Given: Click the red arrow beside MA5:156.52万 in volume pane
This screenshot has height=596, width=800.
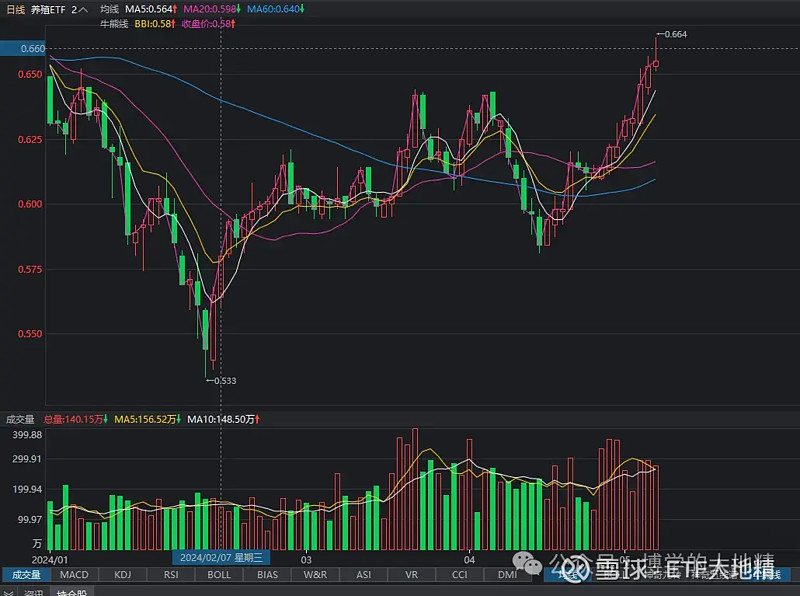Looking at the screenshot, I should 180,419.
